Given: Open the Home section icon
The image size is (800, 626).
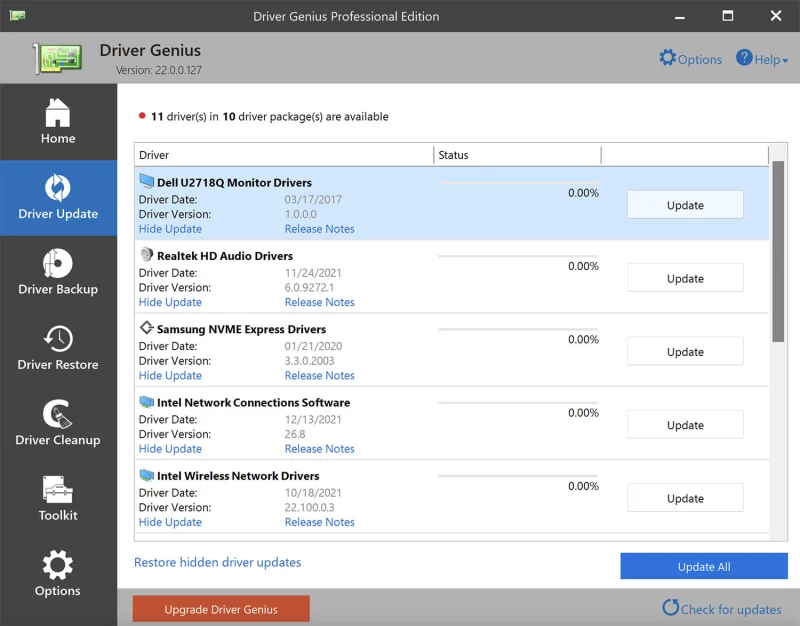Looking at the screenshot, I should (58, 112).
